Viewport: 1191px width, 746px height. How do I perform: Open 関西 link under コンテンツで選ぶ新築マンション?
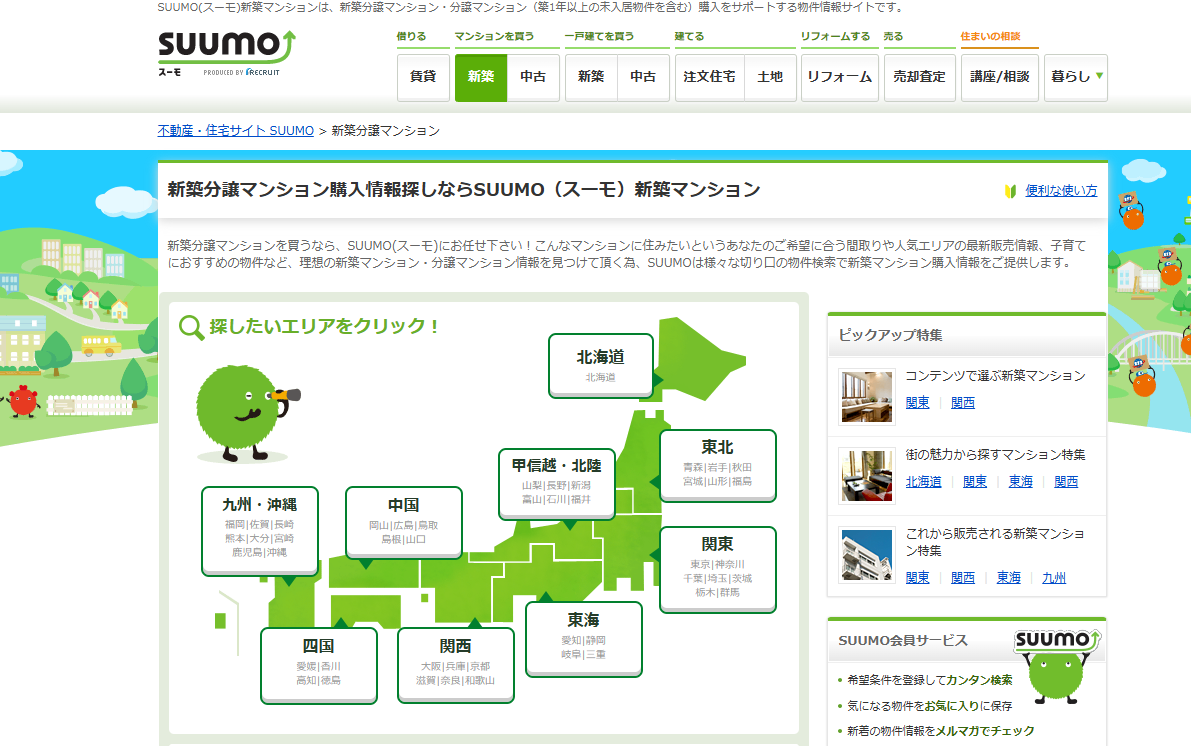963,403
